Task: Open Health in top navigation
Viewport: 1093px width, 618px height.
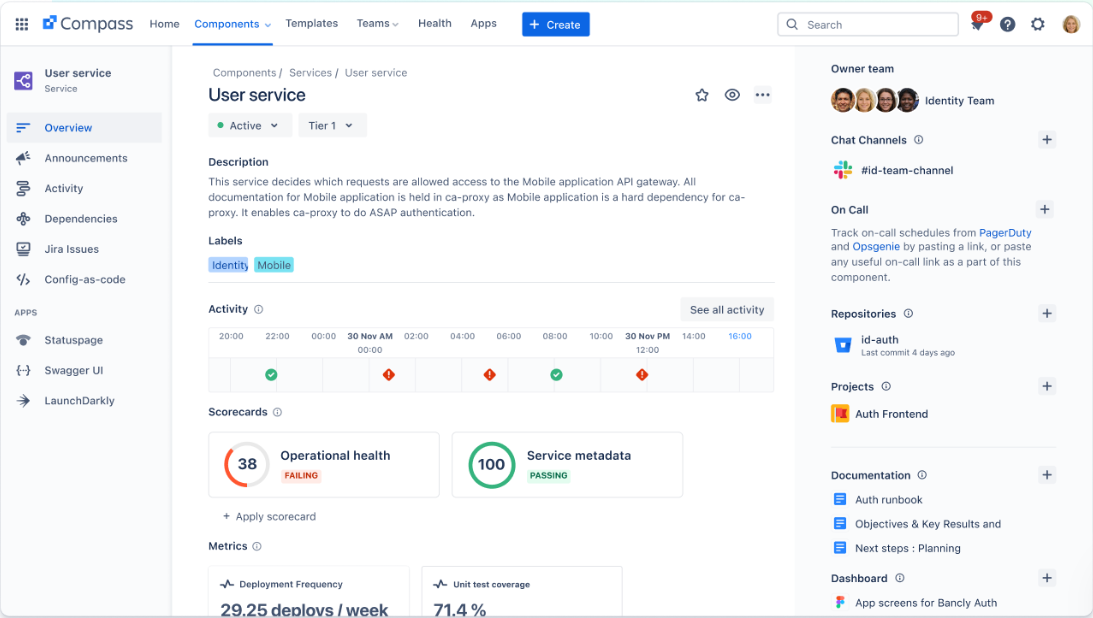Action: [x=435, y=24]
